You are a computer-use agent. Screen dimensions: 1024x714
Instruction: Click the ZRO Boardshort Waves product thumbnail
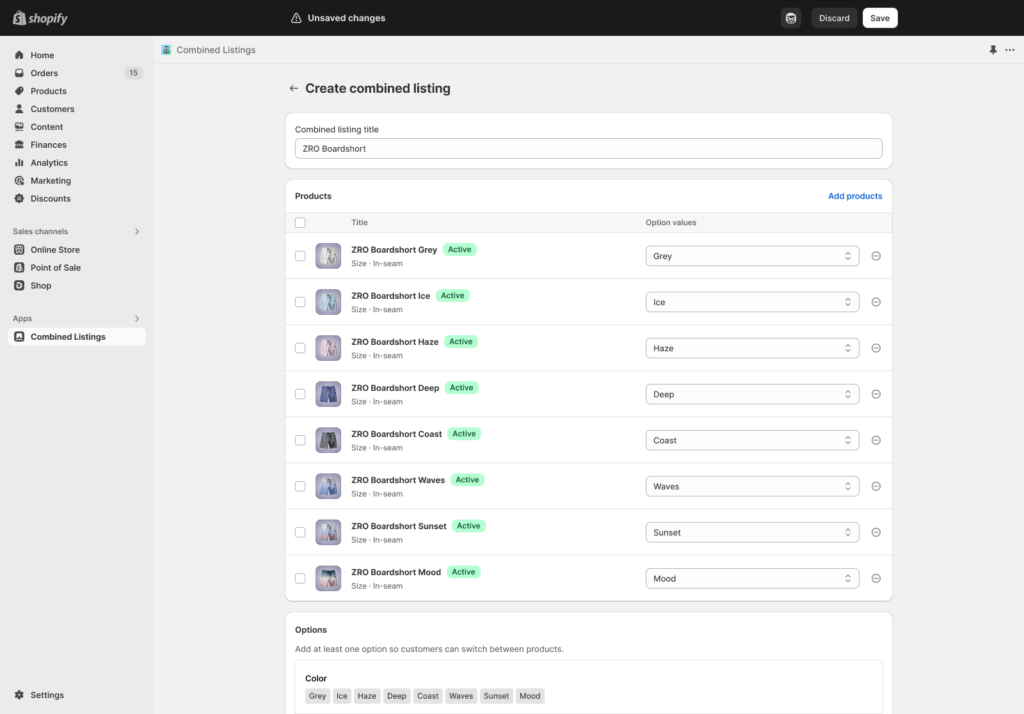328,486
